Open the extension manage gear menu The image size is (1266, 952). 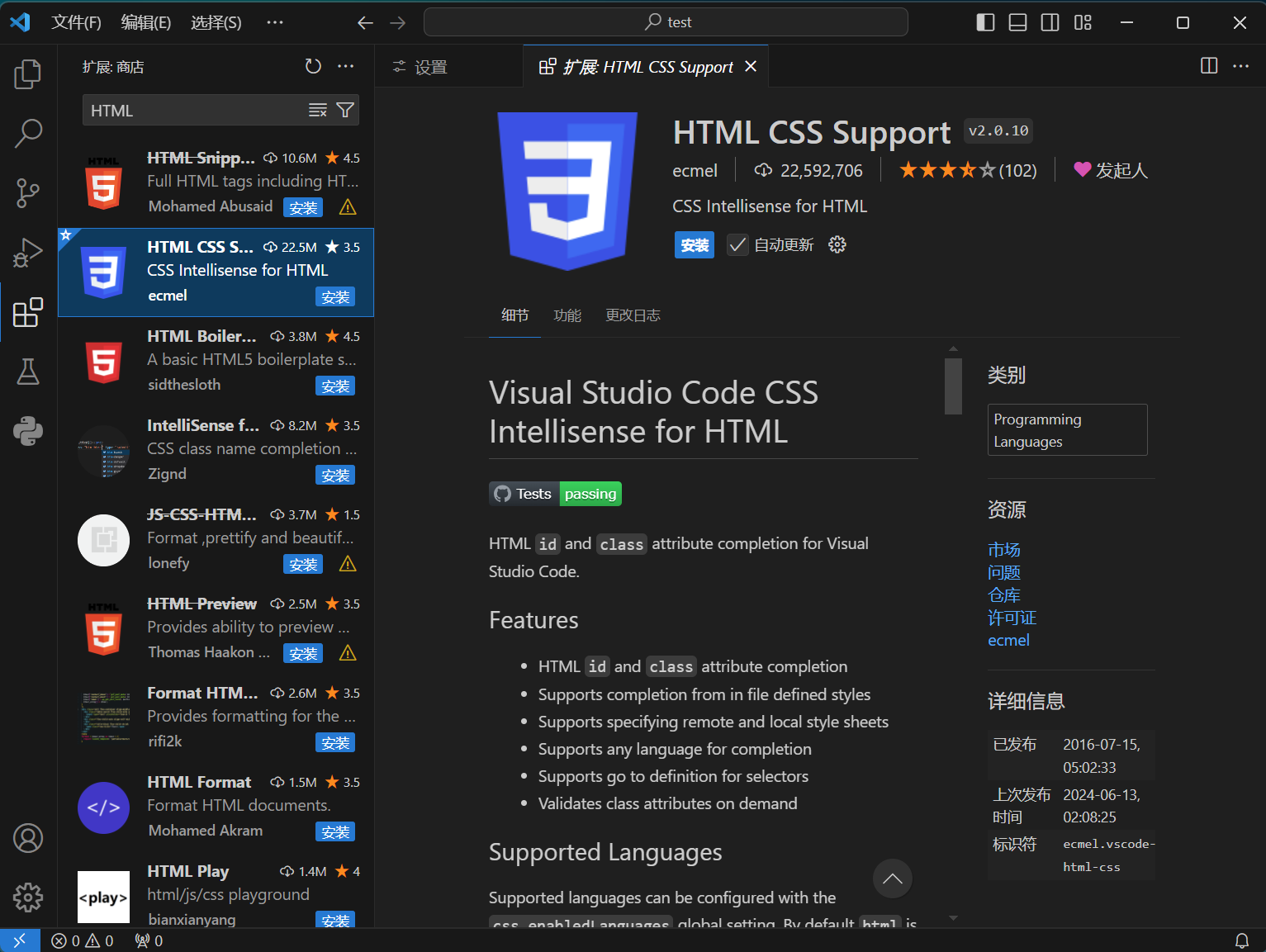click(837, 244)
